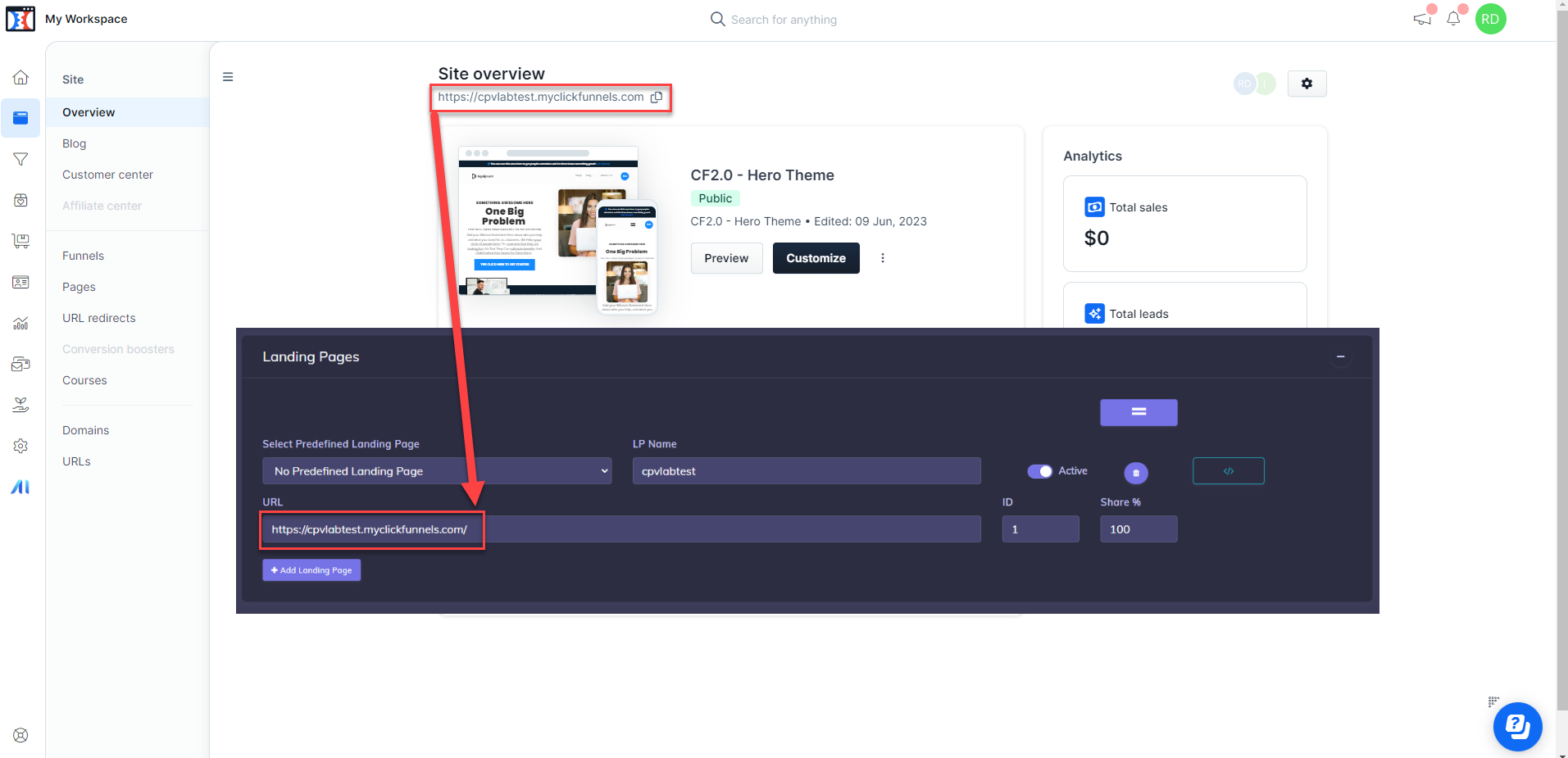This screenshot has width=1568, height=758.
Task: Delete landing page with trash icon
Action: click(x=1135, y=473)
